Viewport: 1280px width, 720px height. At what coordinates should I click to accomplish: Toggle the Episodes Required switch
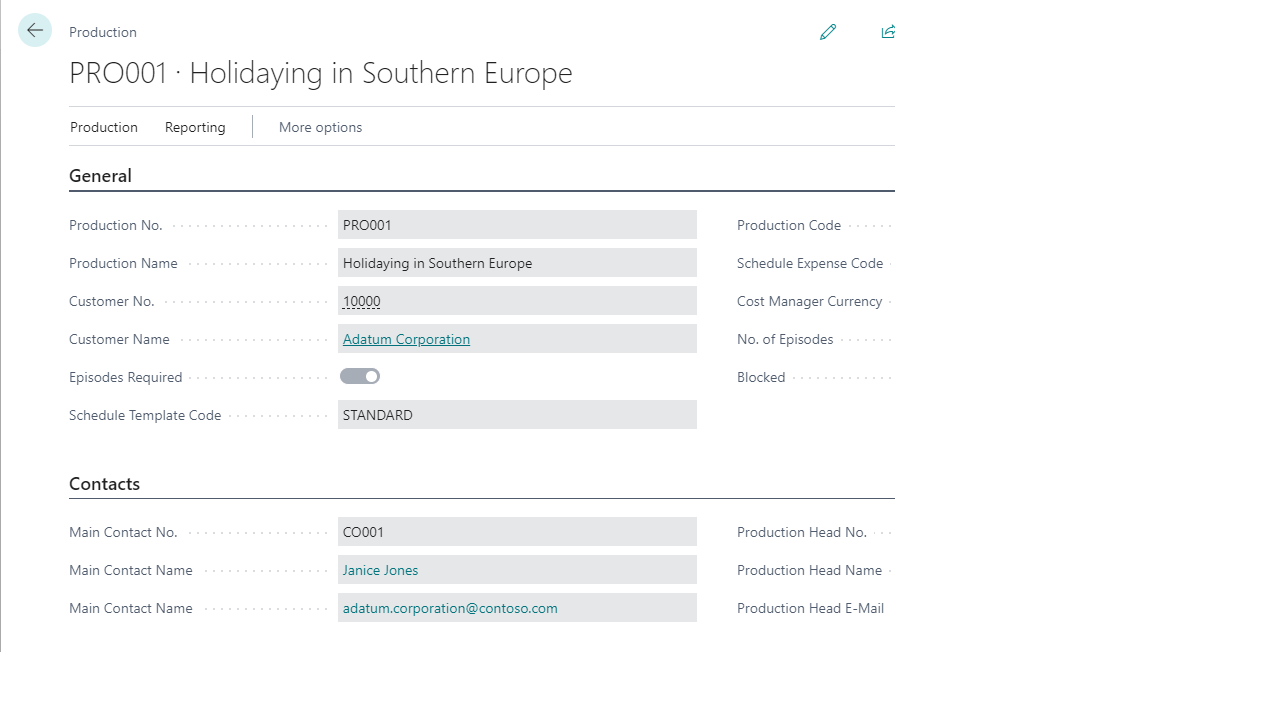click(360, 377)
